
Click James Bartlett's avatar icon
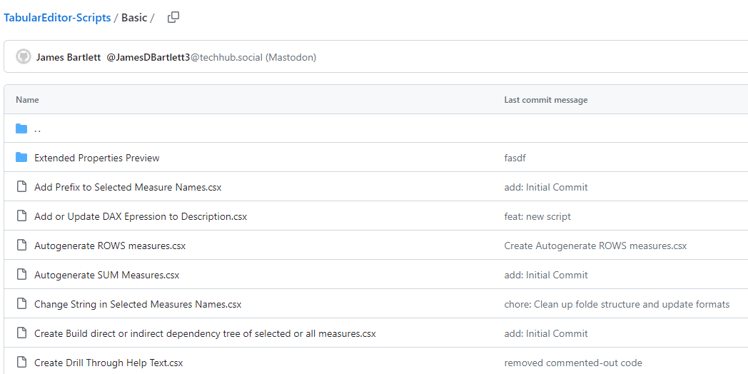(x=23, y=57)
